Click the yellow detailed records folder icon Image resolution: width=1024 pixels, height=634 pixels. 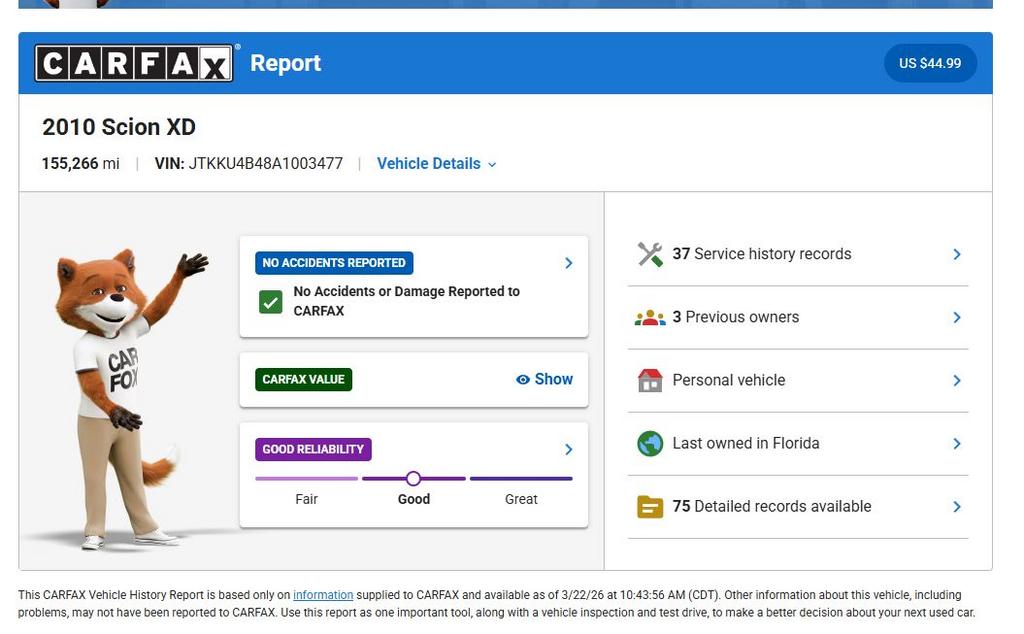650,507
